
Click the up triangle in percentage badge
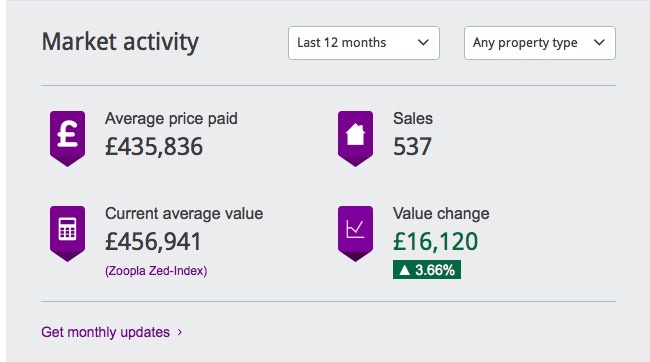point(404,270)
